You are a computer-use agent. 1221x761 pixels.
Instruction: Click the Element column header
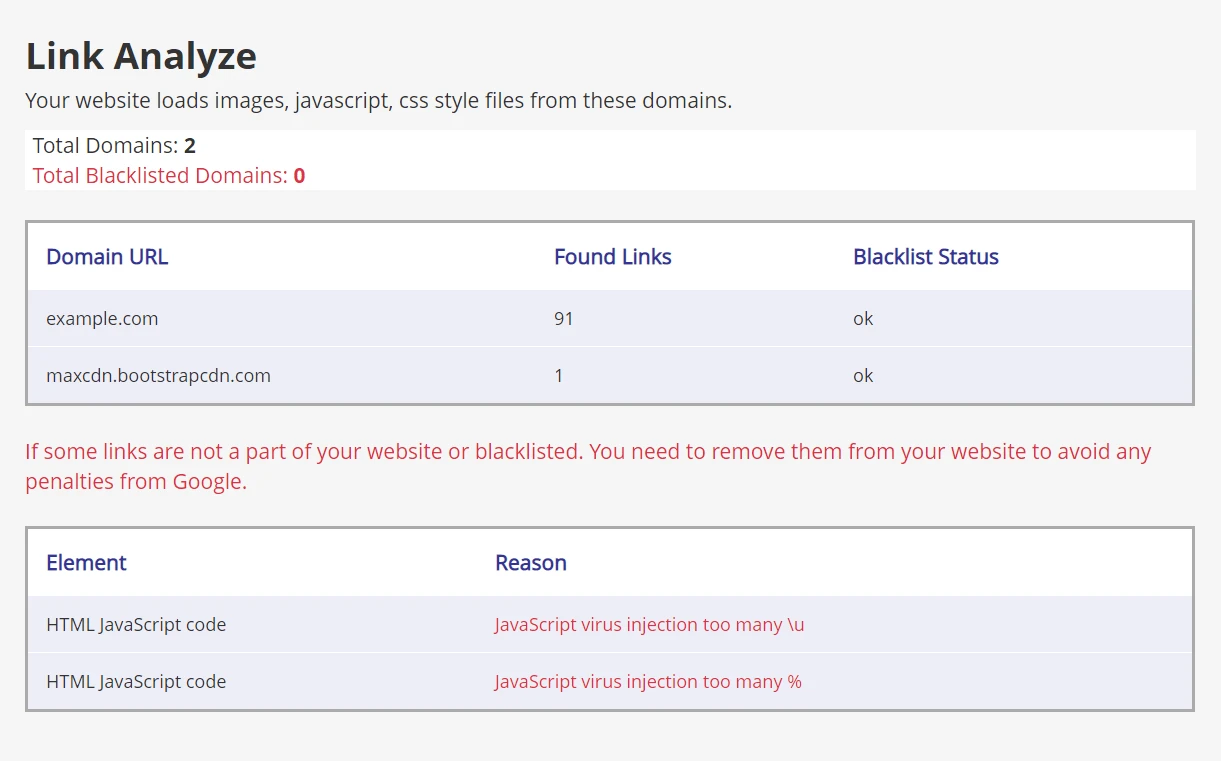point(86,563)
